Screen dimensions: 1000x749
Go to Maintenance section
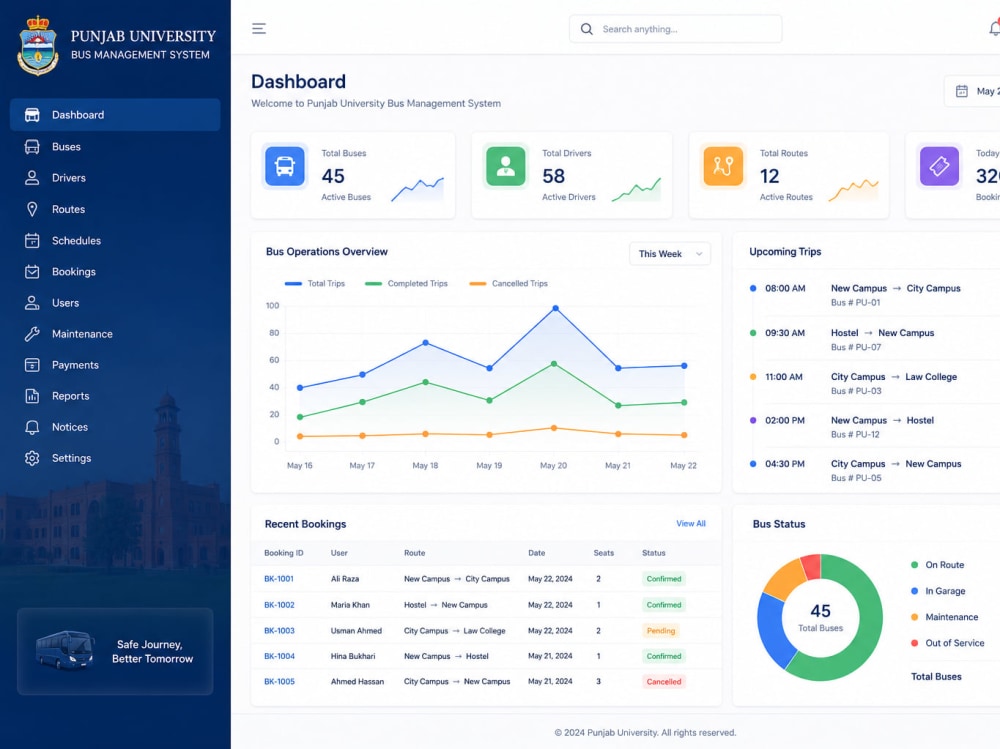[x=115, y=334]
